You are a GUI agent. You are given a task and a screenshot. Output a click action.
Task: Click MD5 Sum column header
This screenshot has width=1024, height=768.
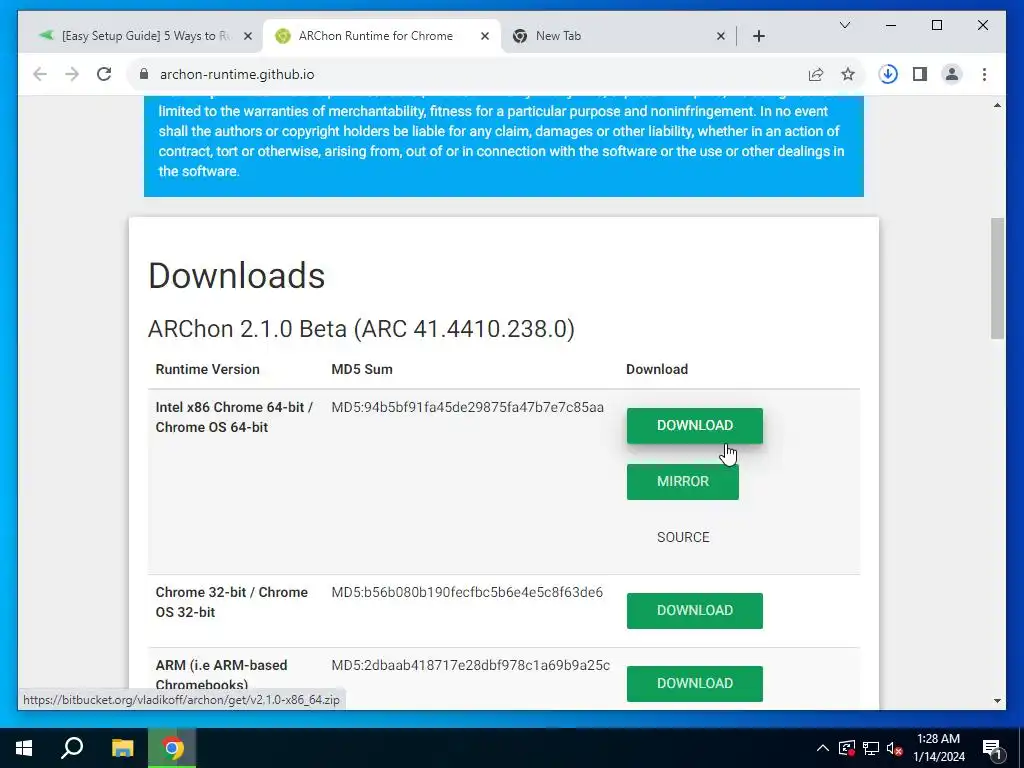pyautogui.click(x=362, y=370)
